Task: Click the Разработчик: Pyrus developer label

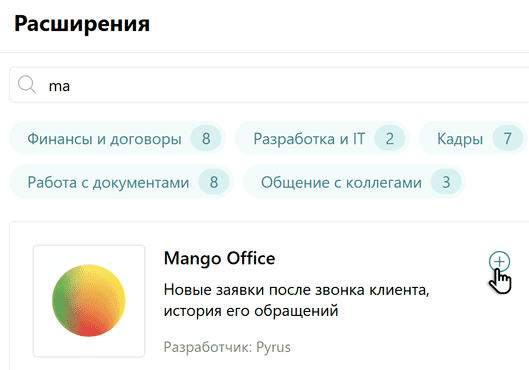Action: pyautogui.click(x=227, y=347)
